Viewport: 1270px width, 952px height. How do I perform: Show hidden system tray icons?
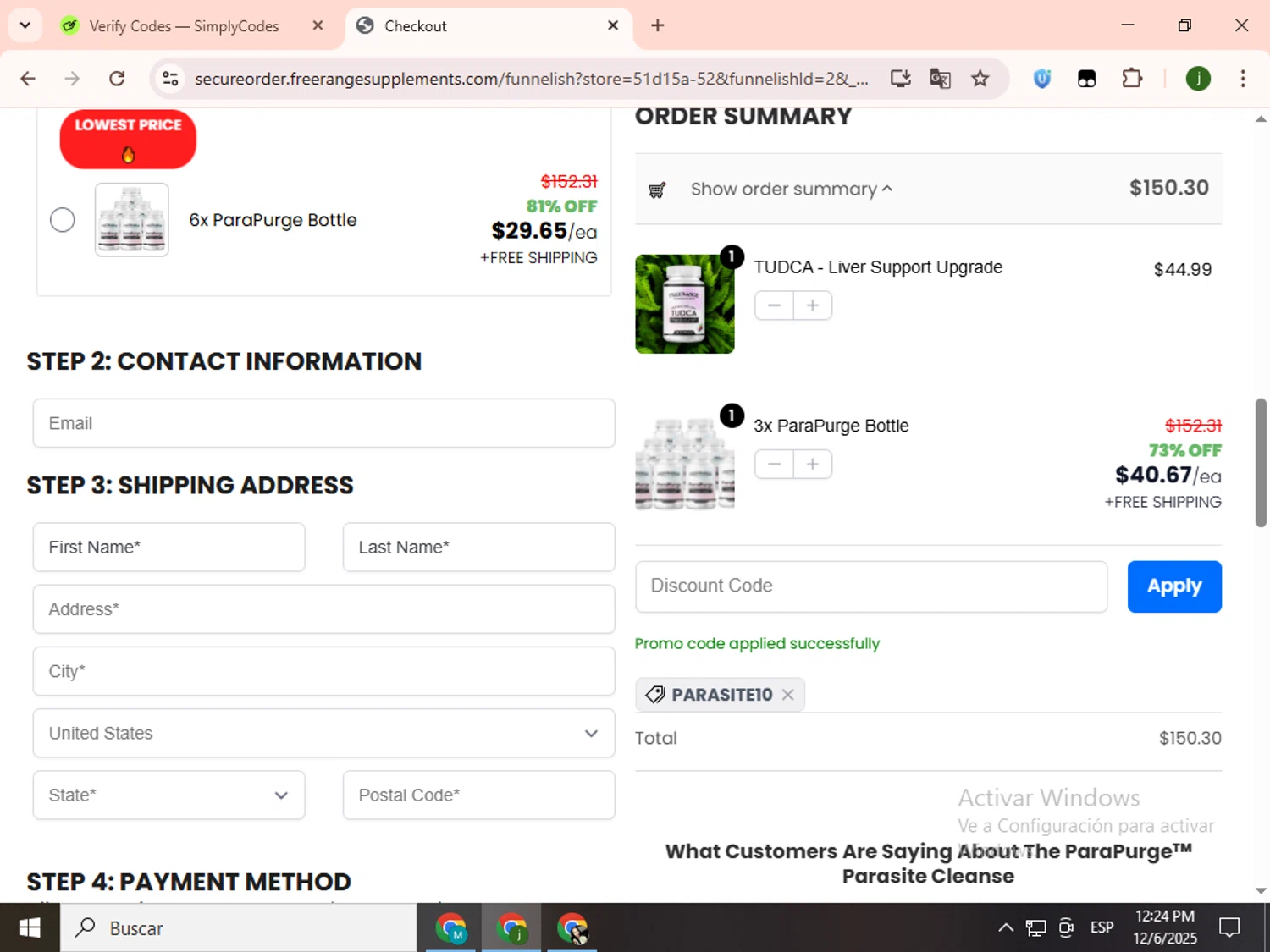click(x=1006, y=927)
